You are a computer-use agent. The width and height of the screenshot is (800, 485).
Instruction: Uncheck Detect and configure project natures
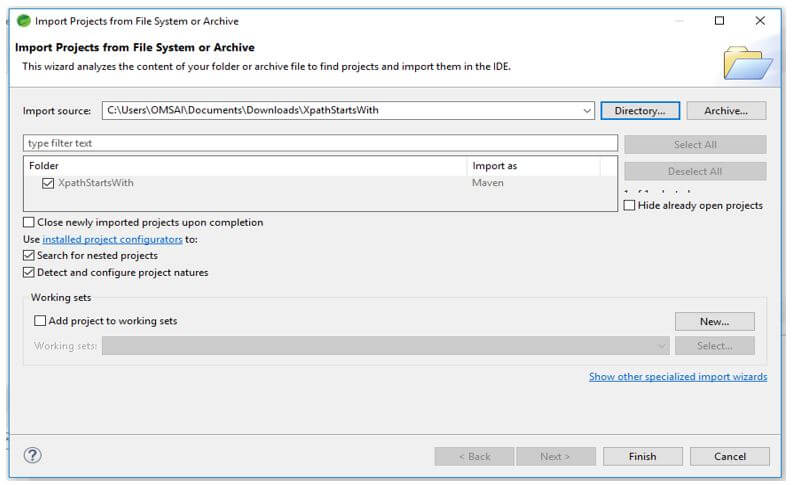pyautogui.click(x=29, y=272)
